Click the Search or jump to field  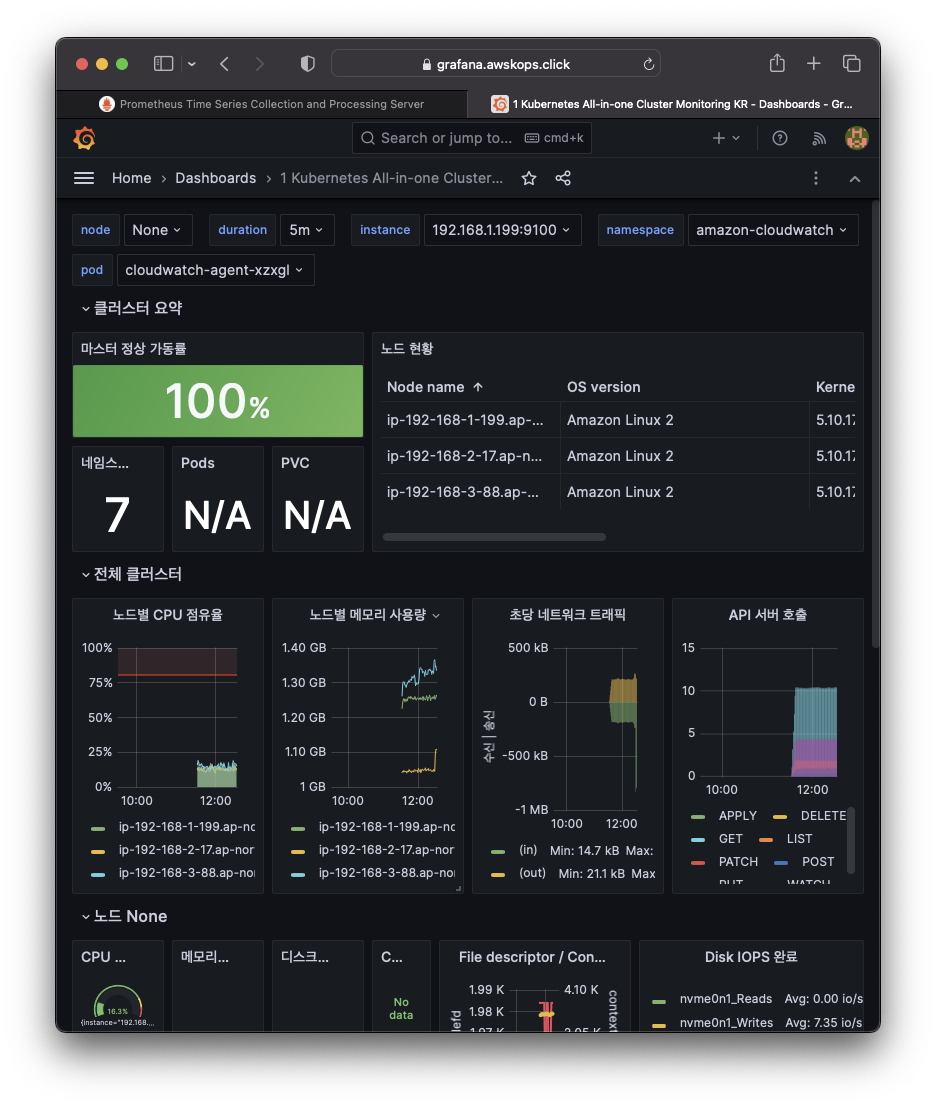pyautogui.click(x=472, y=138)
